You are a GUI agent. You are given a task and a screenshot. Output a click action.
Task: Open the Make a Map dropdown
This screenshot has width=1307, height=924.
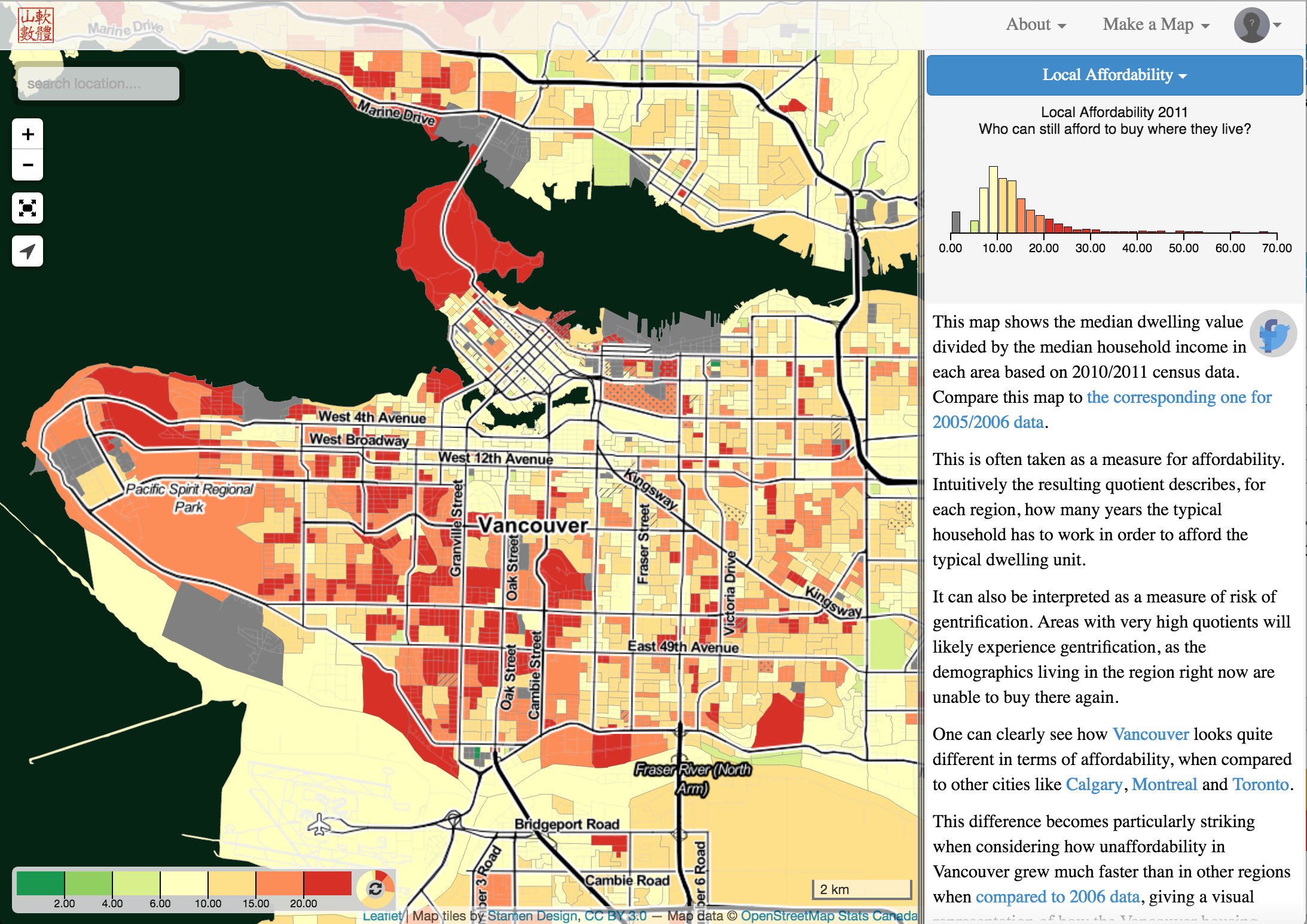1156,25
